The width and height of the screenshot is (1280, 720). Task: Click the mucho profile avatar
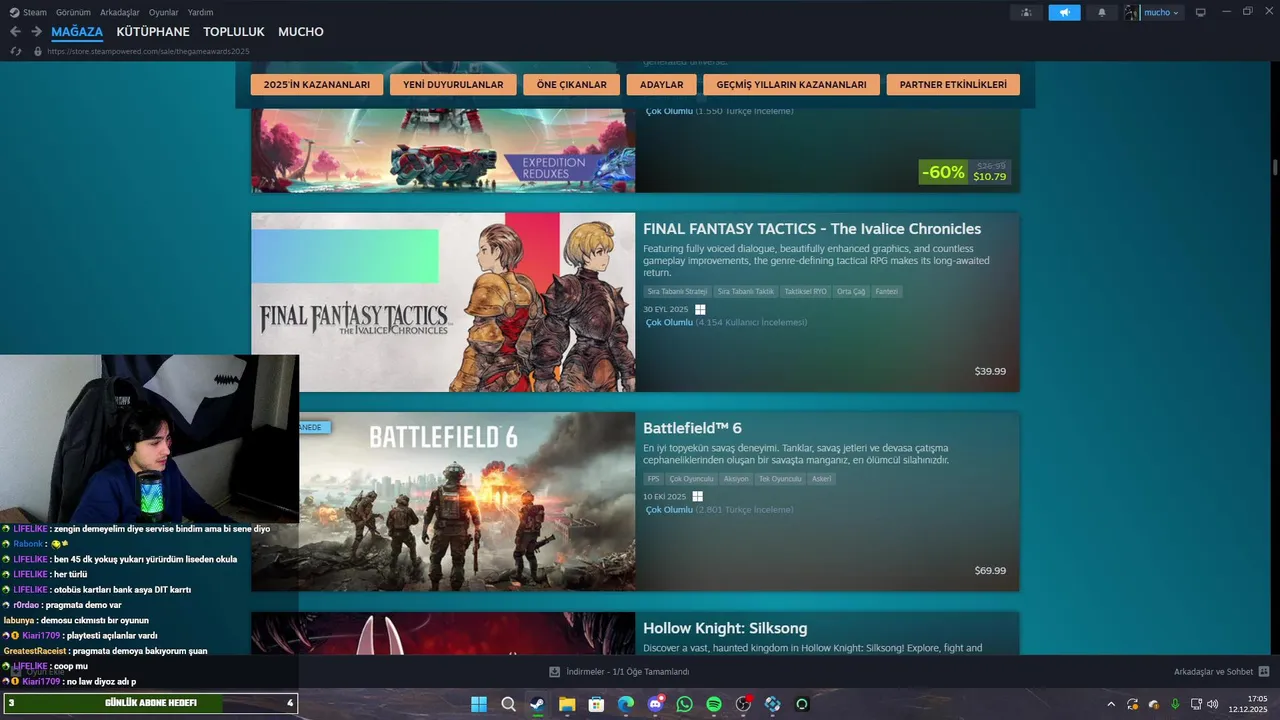pos(1132,12)
